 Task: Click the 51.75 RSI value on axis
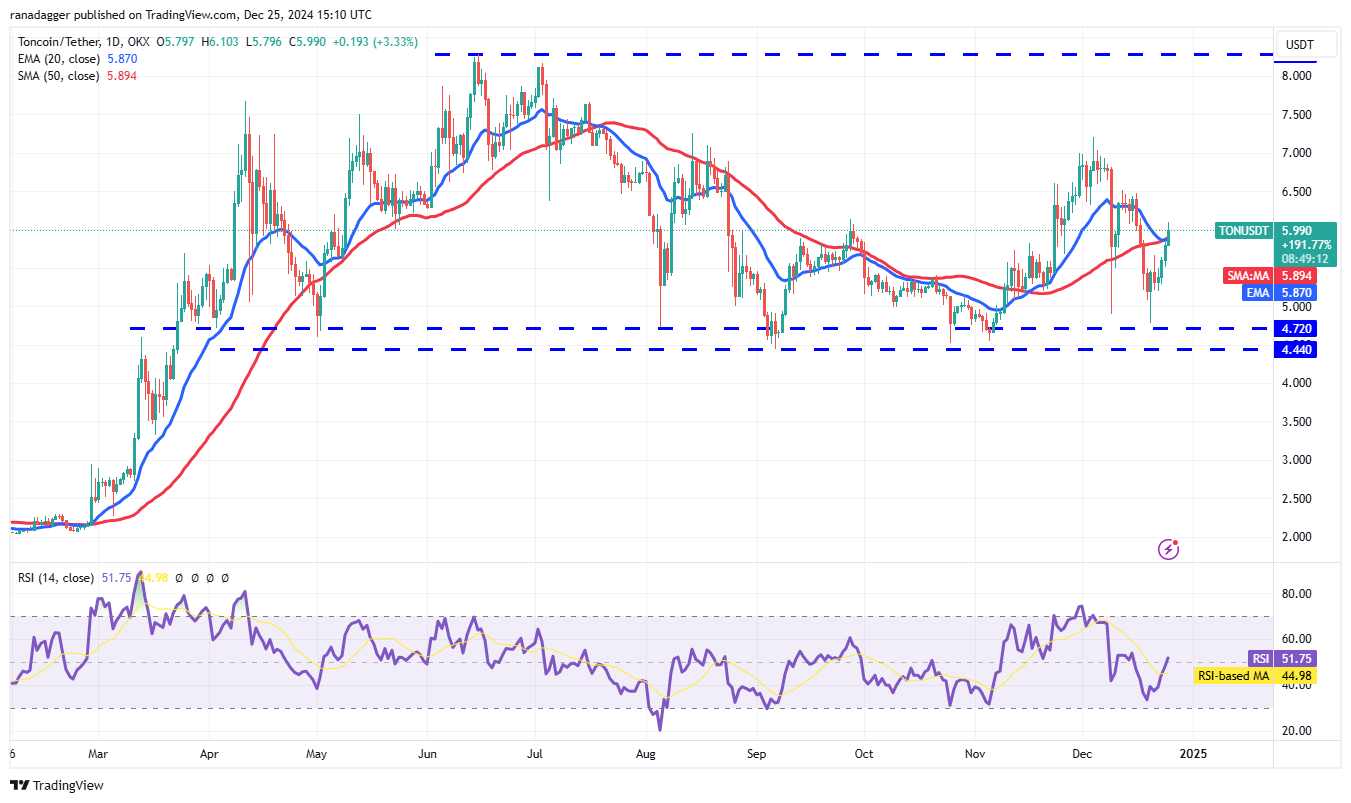(1296, 658)
